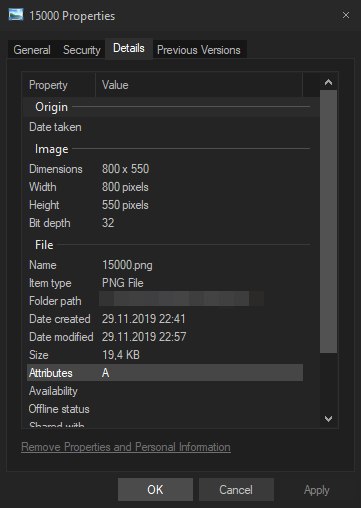Click the scroll up arrow
This screenshot has width=361, height=508.
[328, 82]
